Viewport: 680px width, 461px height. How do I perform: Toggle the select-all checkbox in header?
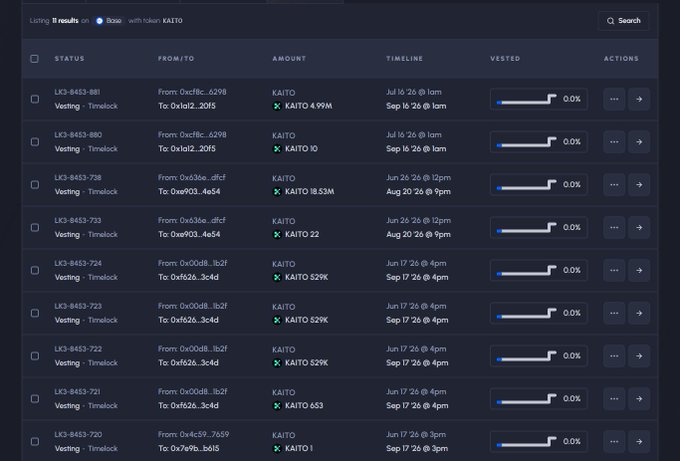[35, 59]
